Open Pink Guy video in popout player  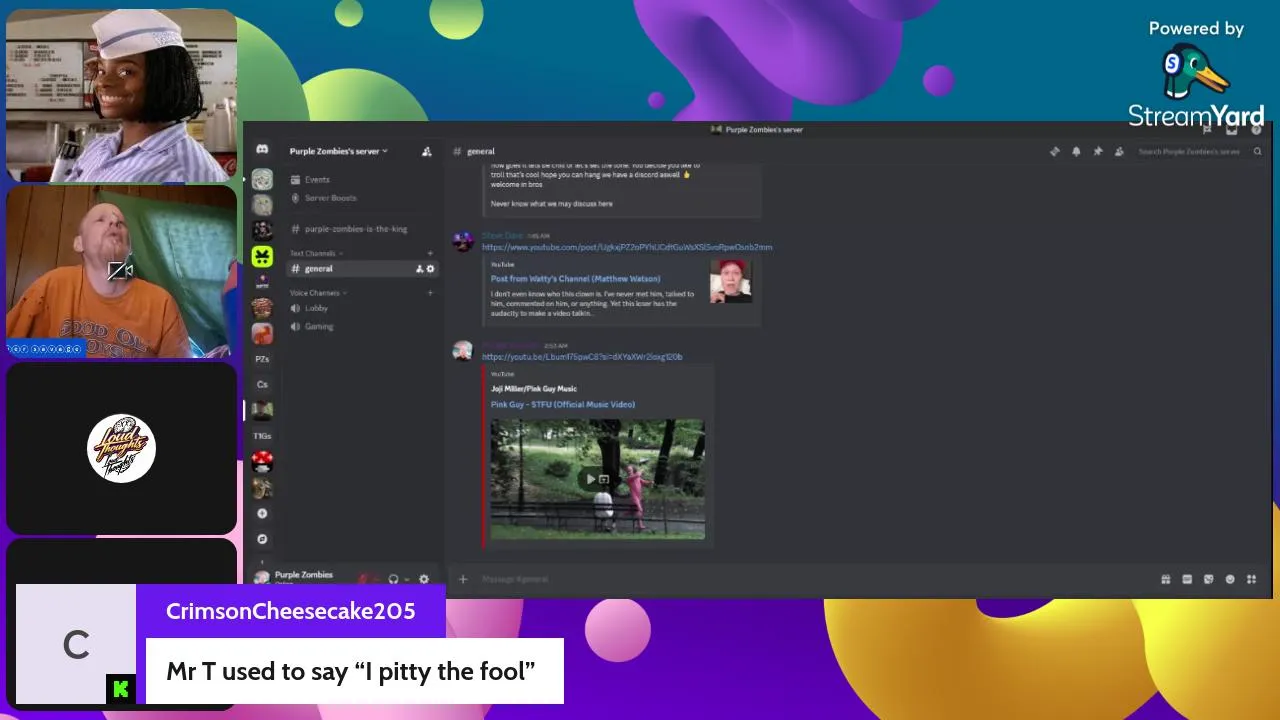tap(604, 479)
